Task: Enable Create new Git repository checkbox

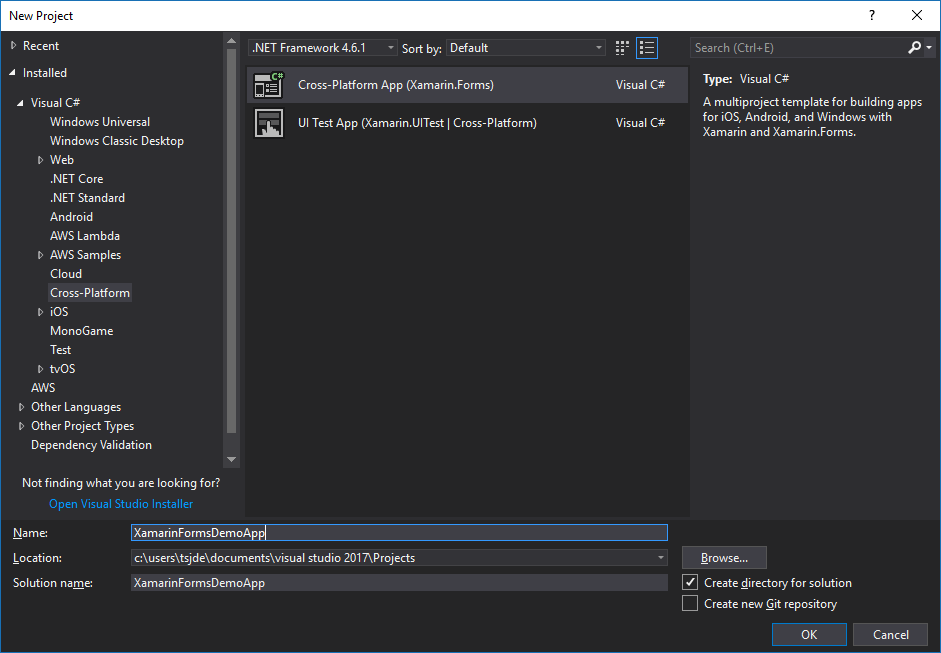Action: [690, 604]
